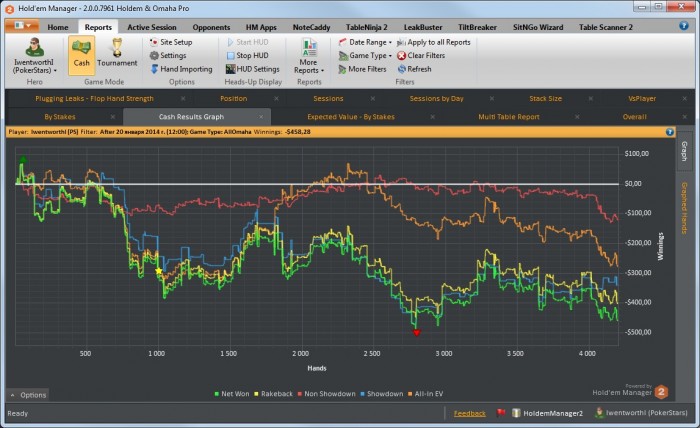Toggle Net Won line in legend

[233, 394]
